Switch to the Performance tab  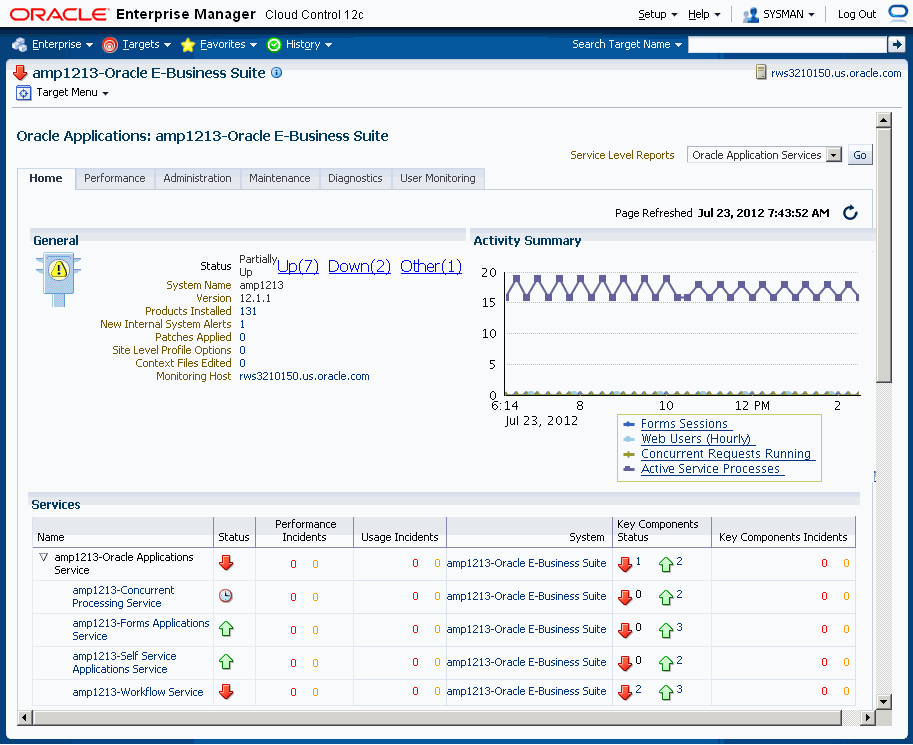[115, 178]
